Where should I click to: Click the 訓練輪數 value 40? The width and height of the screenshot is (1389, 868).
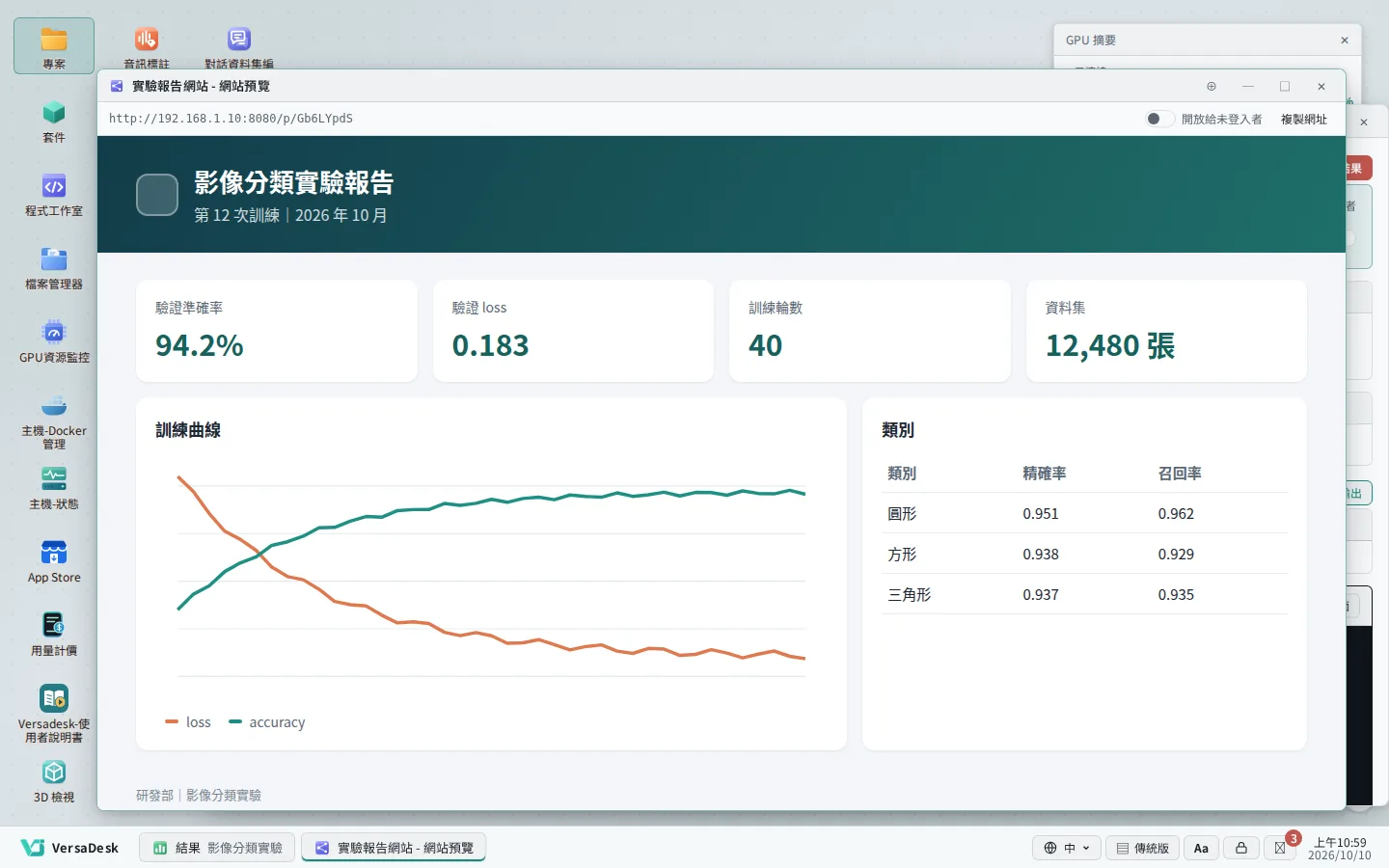(766, 345)
